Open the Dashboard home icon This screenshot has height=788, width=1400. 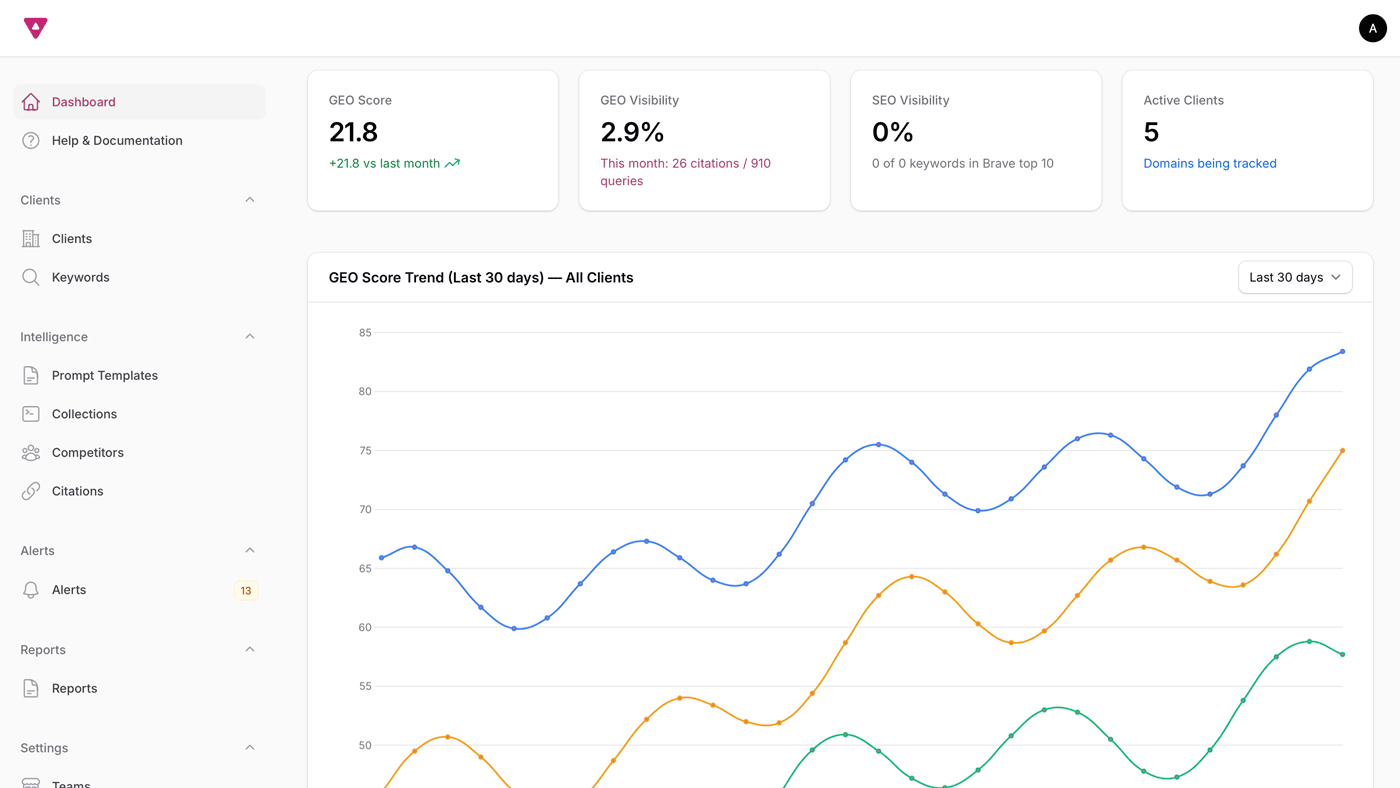[x=30, y=101]
